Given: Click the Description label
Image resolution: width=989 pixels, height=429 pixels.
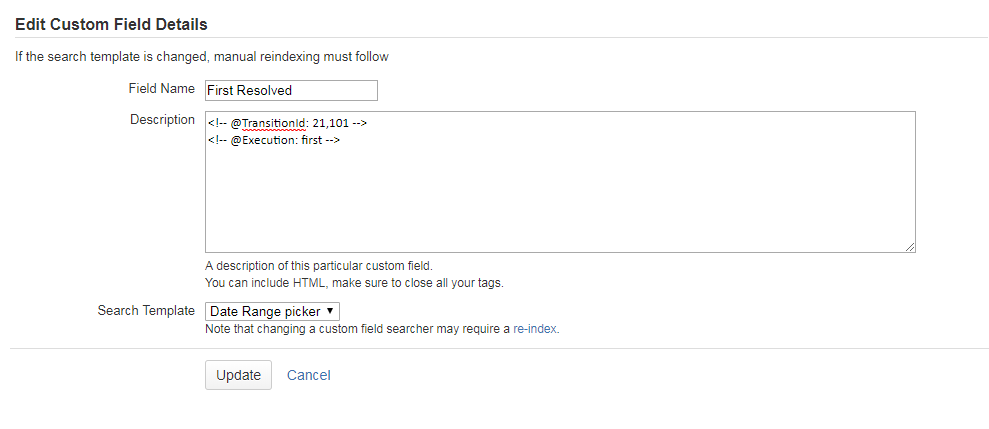Looking at the screenshot, I should [x=162, y=120].
